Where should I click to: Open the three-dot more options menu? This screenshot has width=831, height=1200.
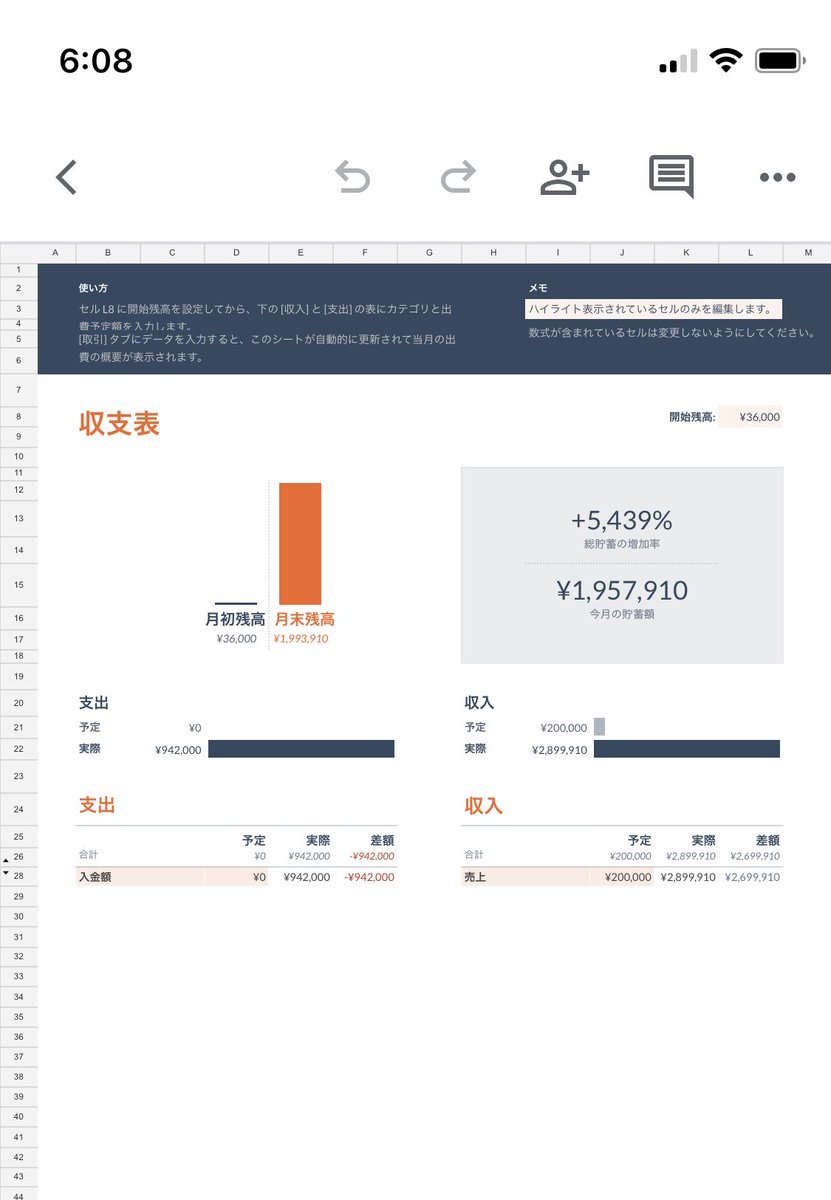(x=777, y=178)
